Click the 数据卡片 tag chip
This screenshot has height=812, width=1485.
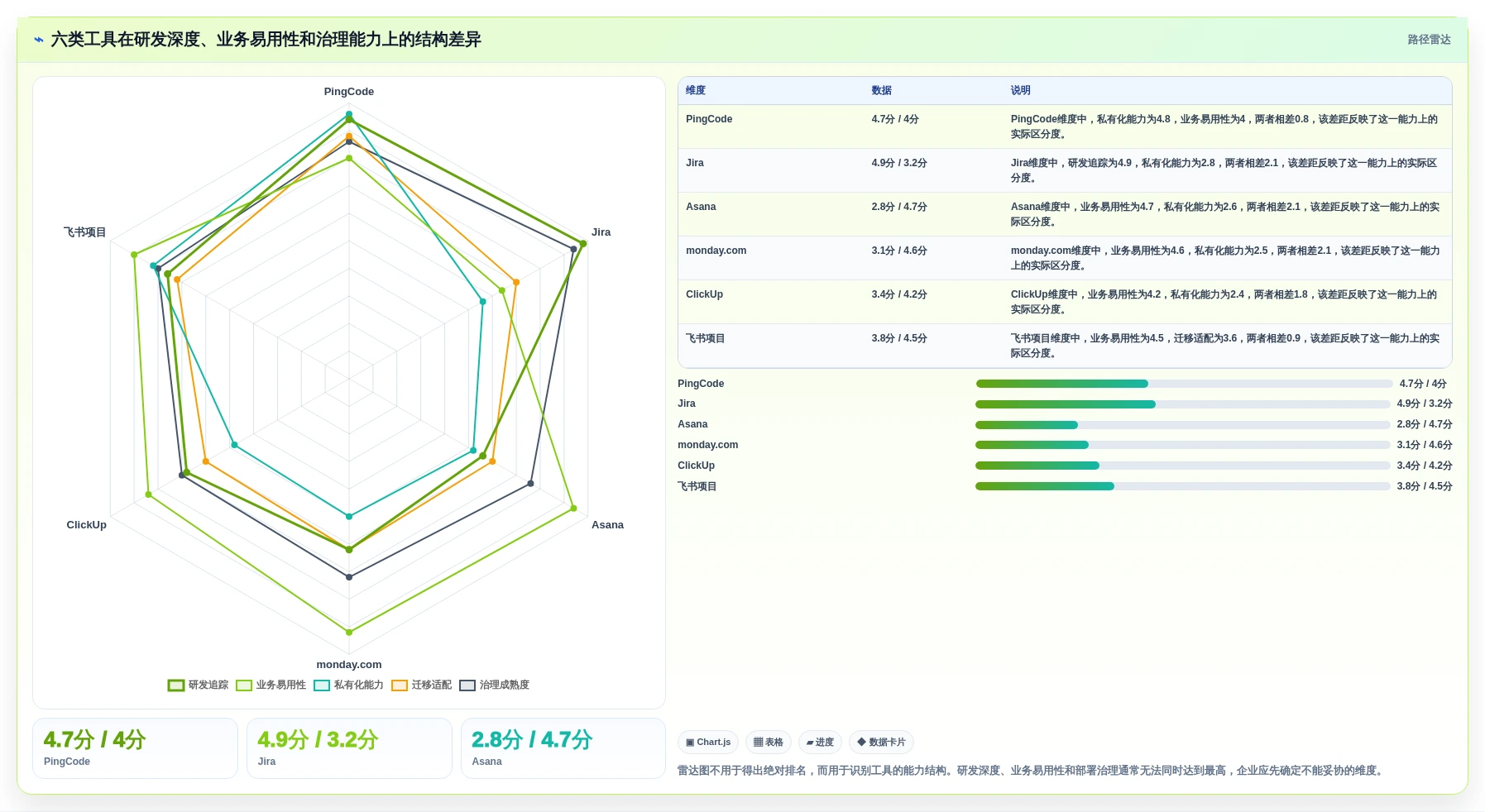click(x=881, y=742)
